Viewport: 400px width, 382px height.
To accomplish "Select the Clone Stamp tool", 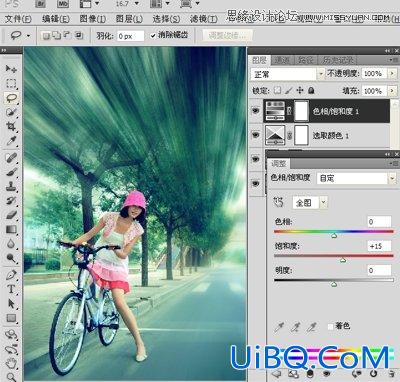I will tap(11, 186).
